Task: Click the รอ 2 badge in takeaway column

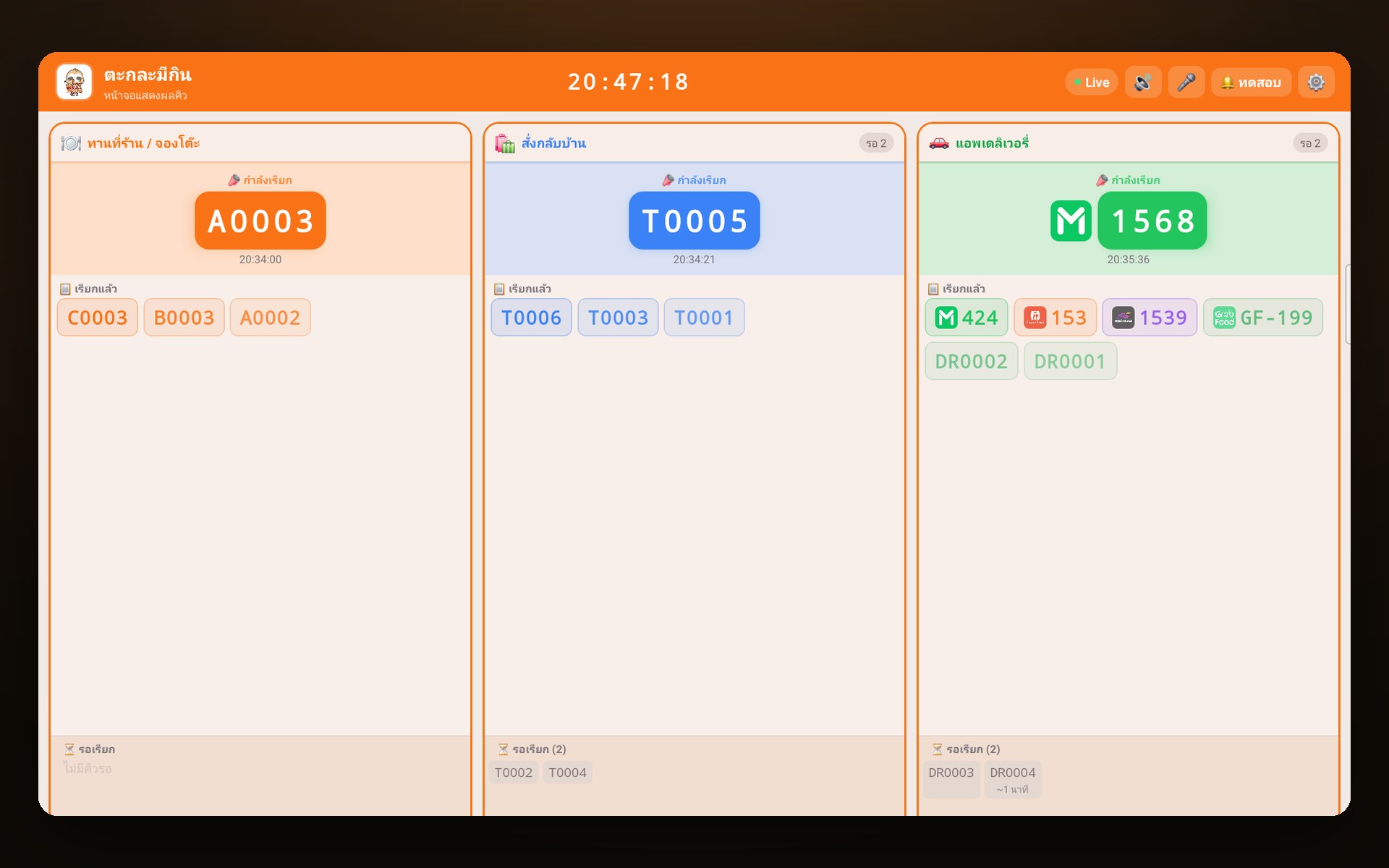Action: (x=876, y=143)
